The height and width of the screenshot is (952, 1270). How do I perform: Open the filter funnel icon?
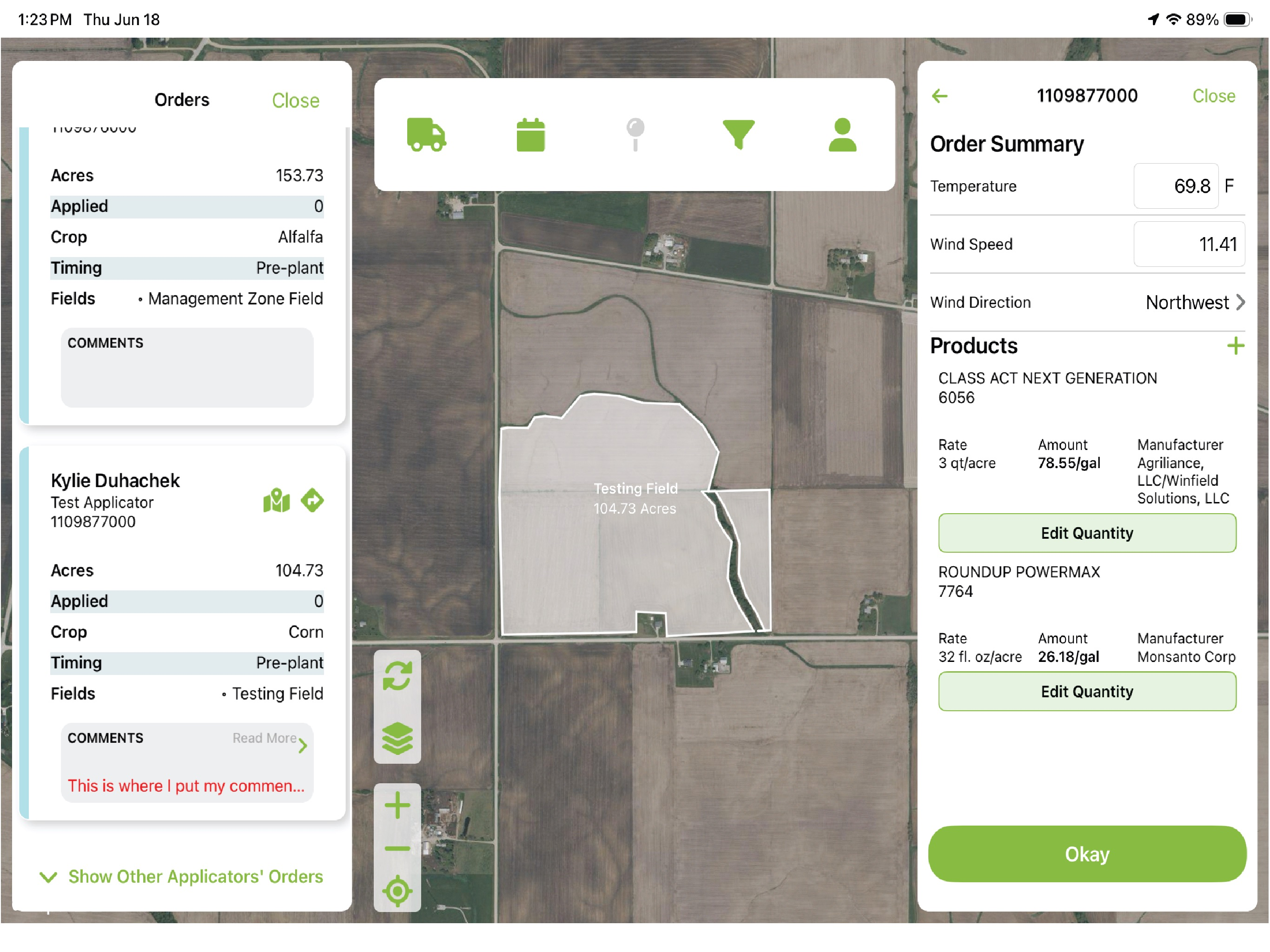tap(738, 135)
